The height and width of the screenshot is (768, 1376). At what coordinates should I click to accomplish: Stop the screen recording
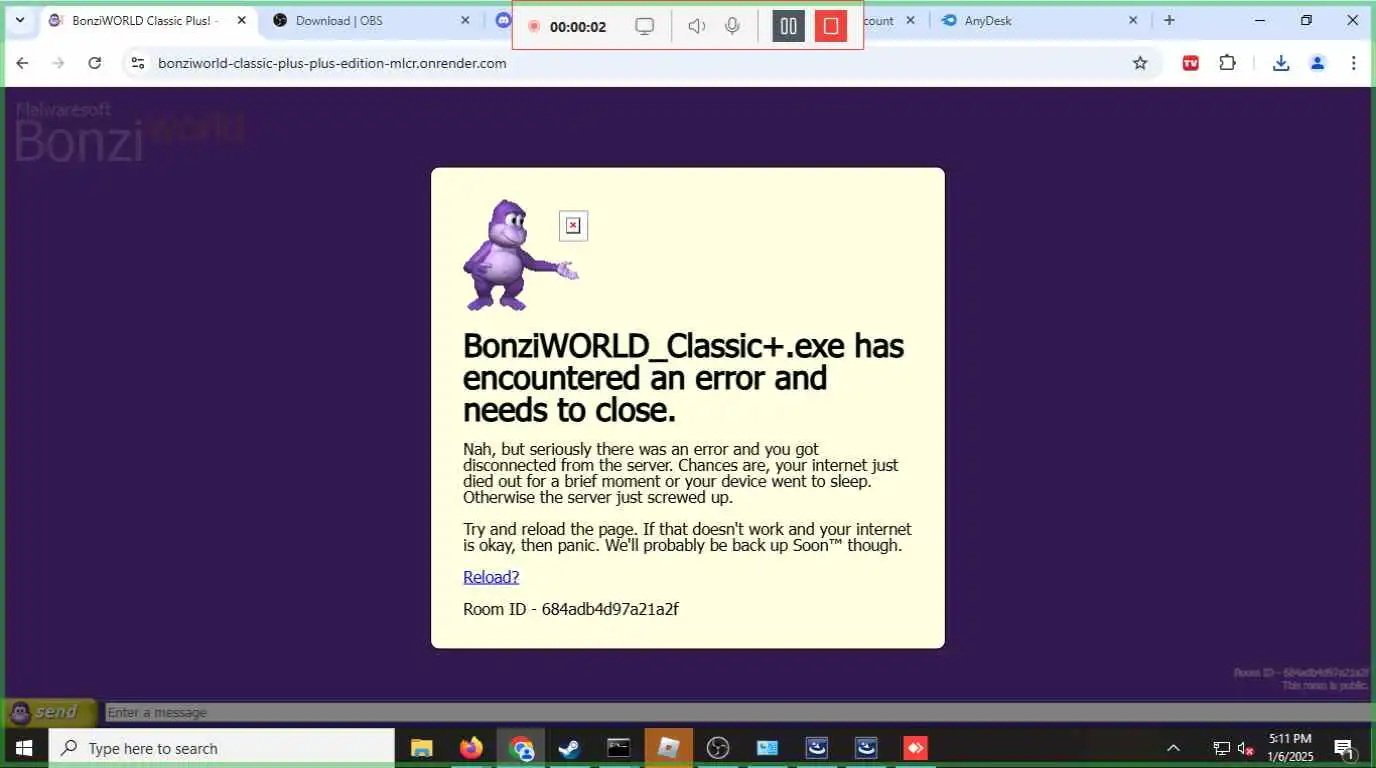830,26
